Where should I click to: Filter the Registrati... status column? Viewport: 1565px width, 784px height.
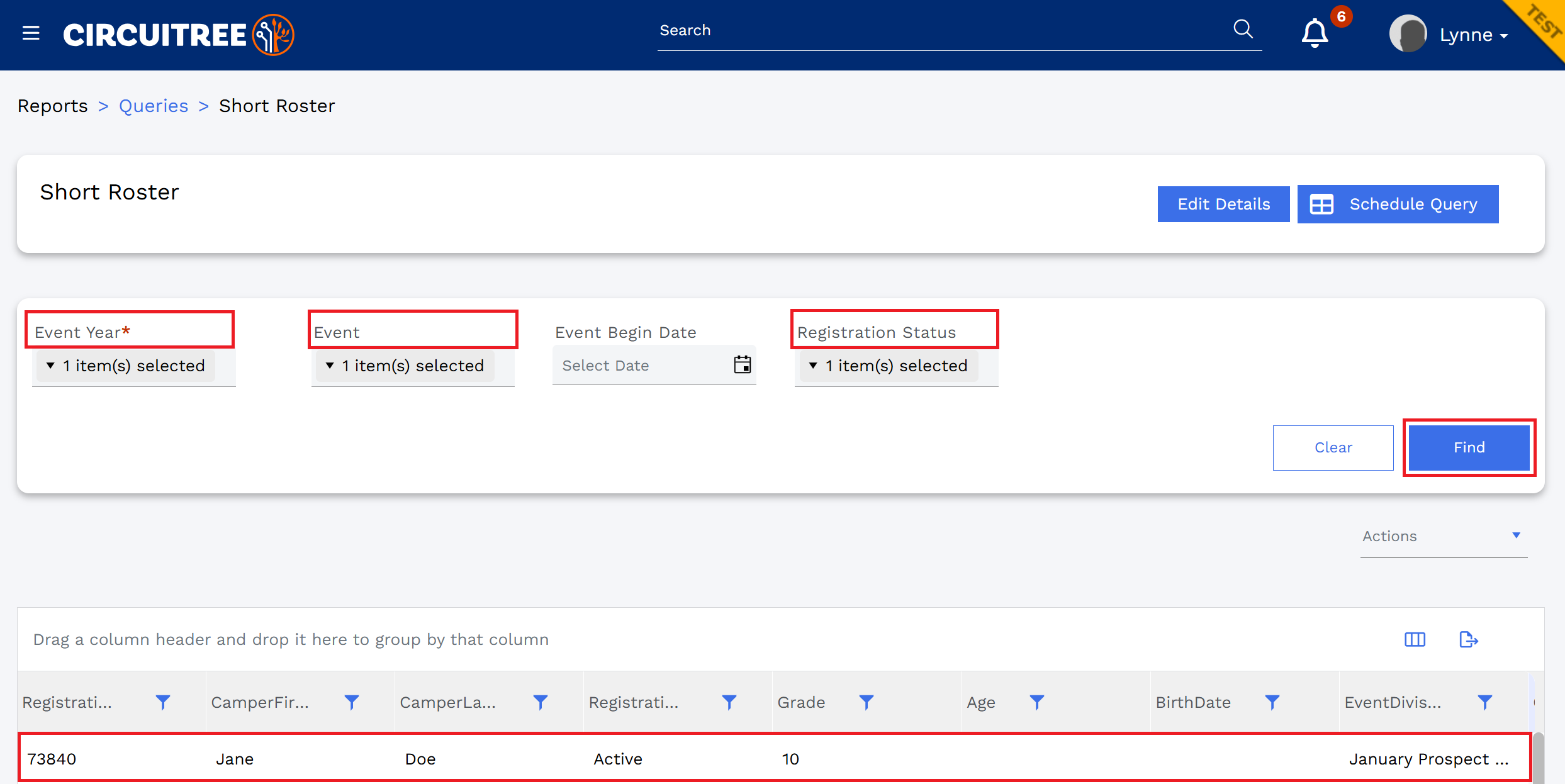pos(729,702)
